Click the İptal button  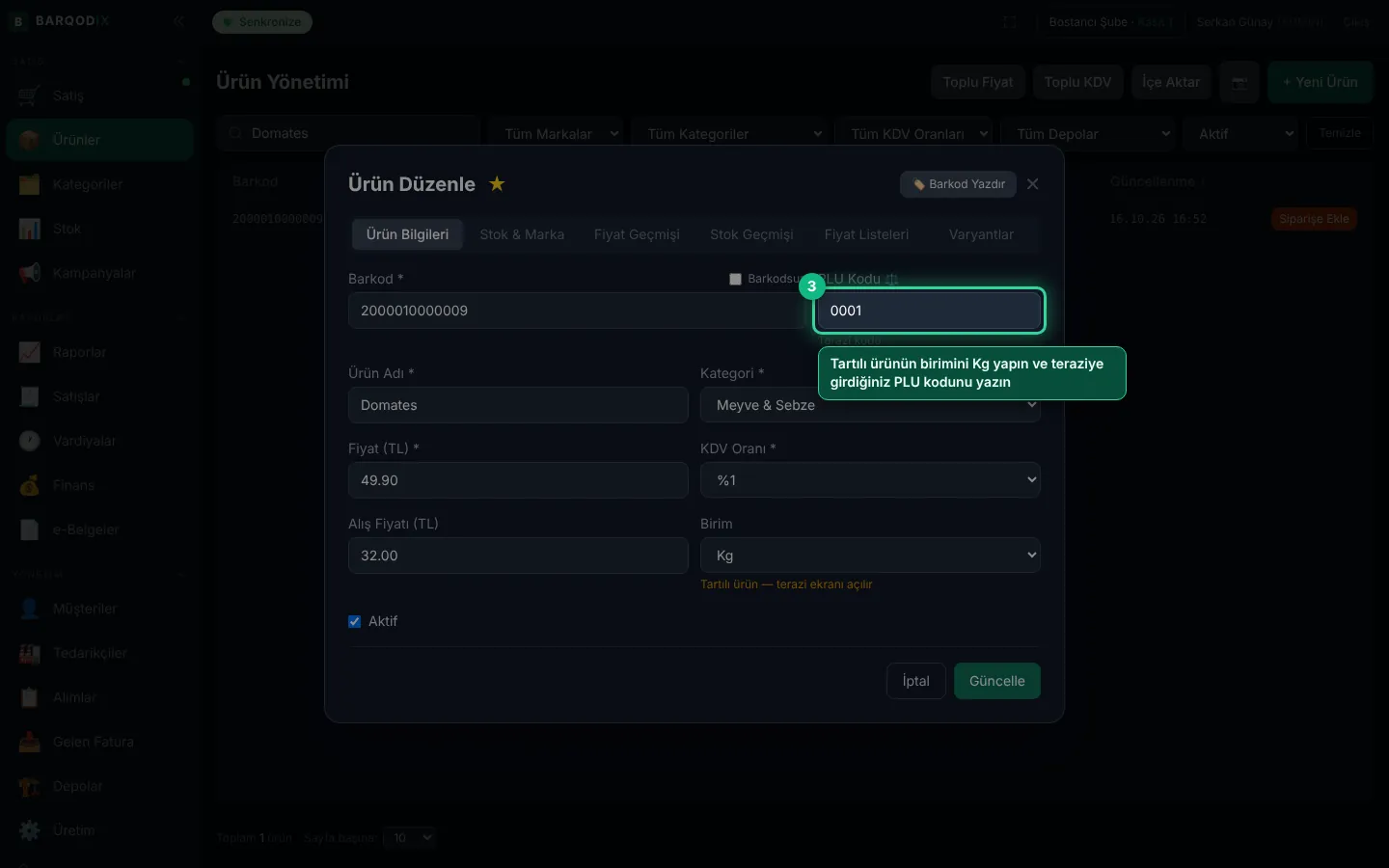pyautogui.click(x=916, y=681)
